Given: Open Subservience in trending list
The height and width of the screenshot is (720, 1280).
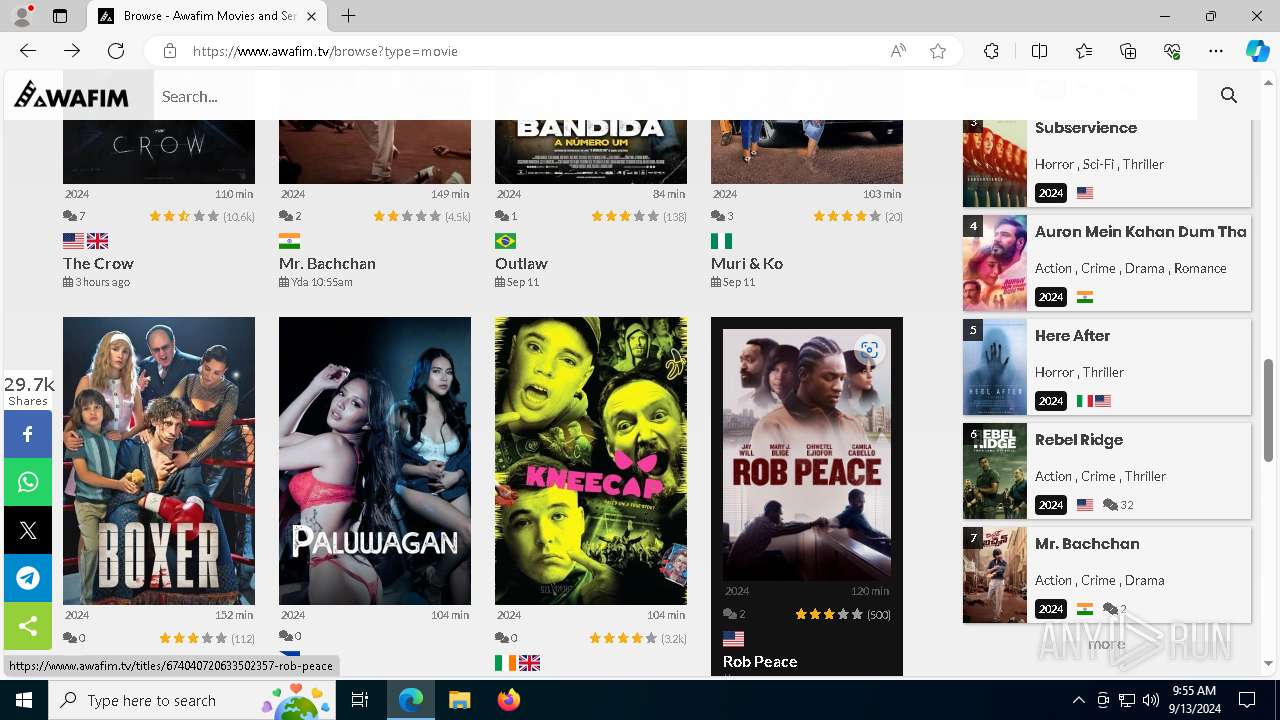Looking at the screenshot, I should 1086,128.
